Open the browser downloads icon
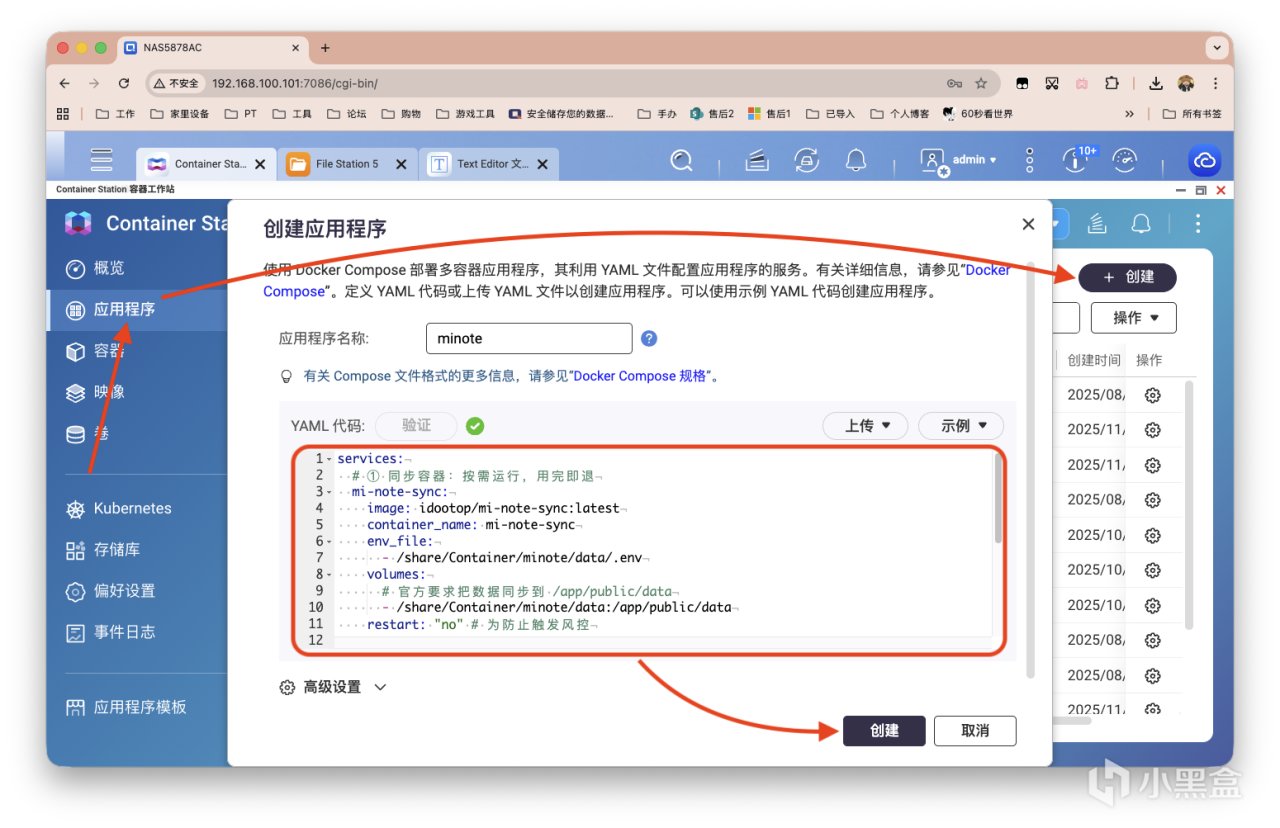This screenshot has width=1280, height=828. [1156, 84]
